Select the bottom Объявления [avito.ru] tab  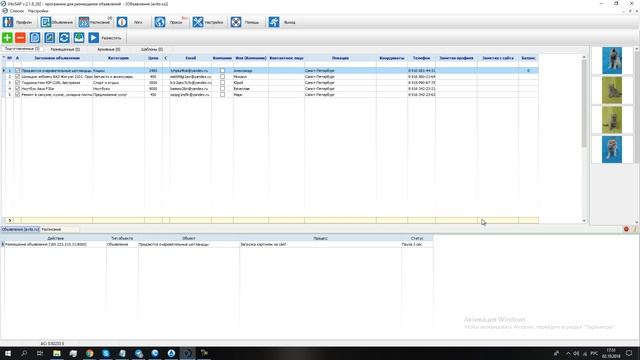(20, 229)
